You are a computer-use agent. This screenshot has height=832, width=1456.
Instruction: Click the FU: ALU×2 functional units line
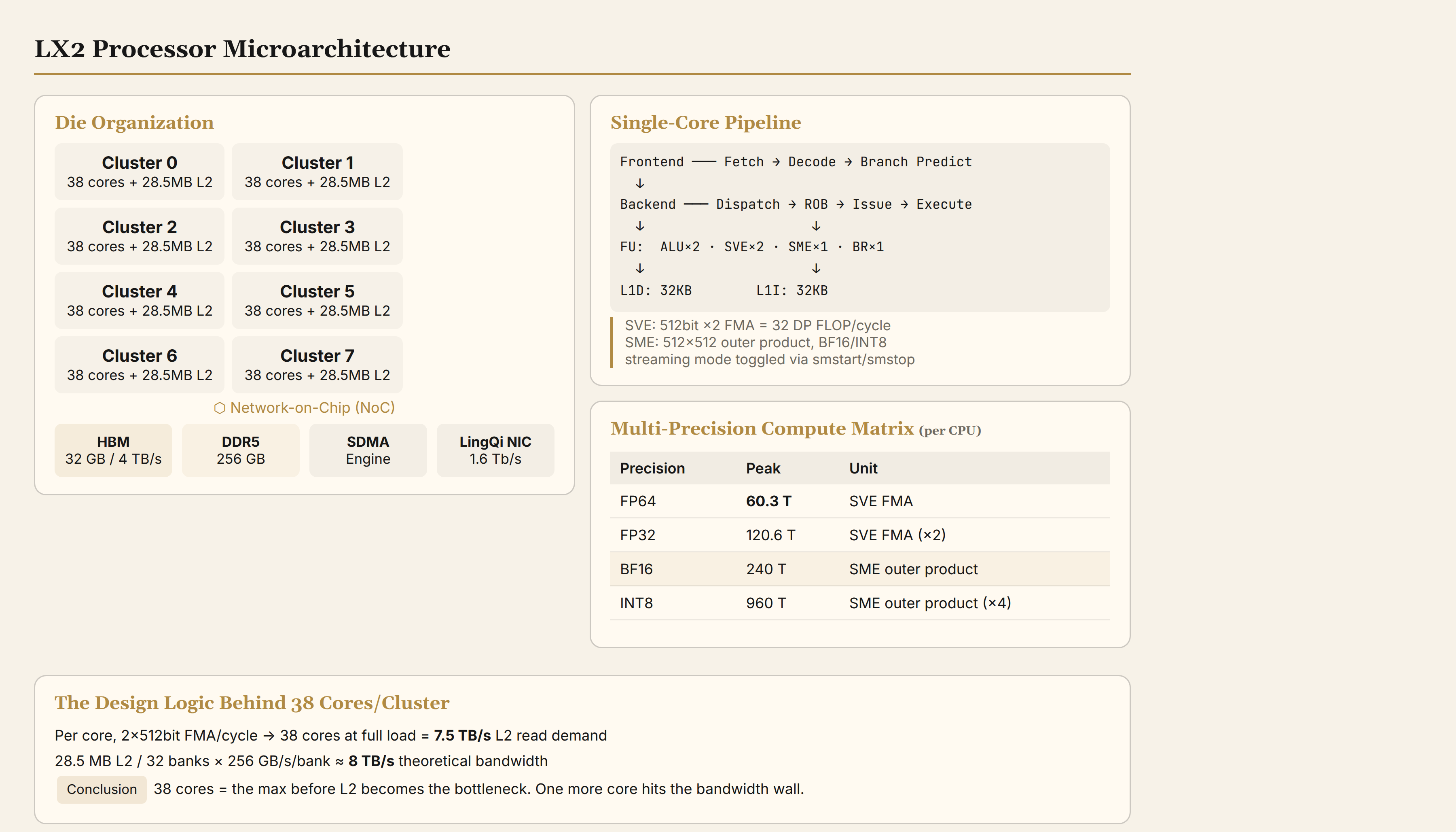coord(751,247)
